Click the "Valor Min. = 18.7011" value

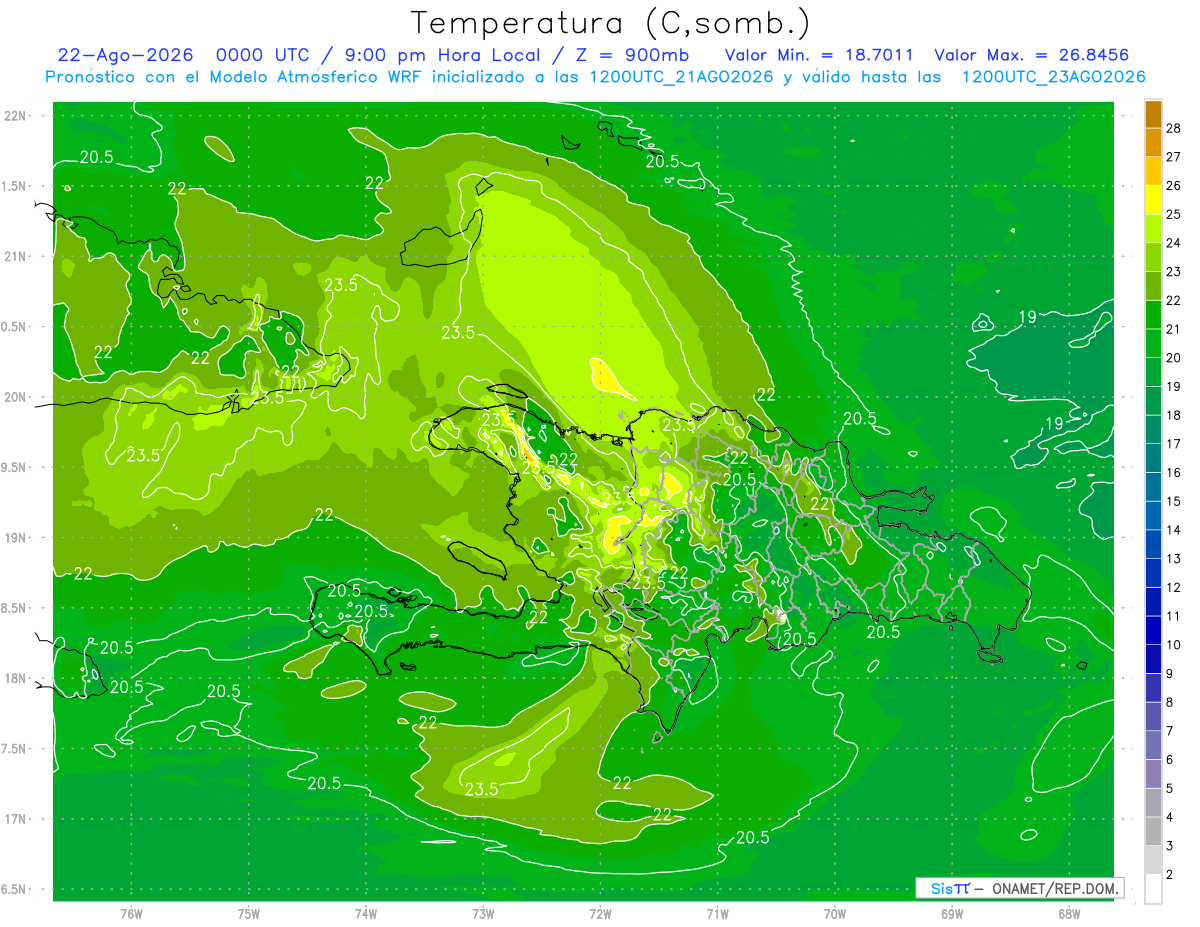click(x=818, y=55)
